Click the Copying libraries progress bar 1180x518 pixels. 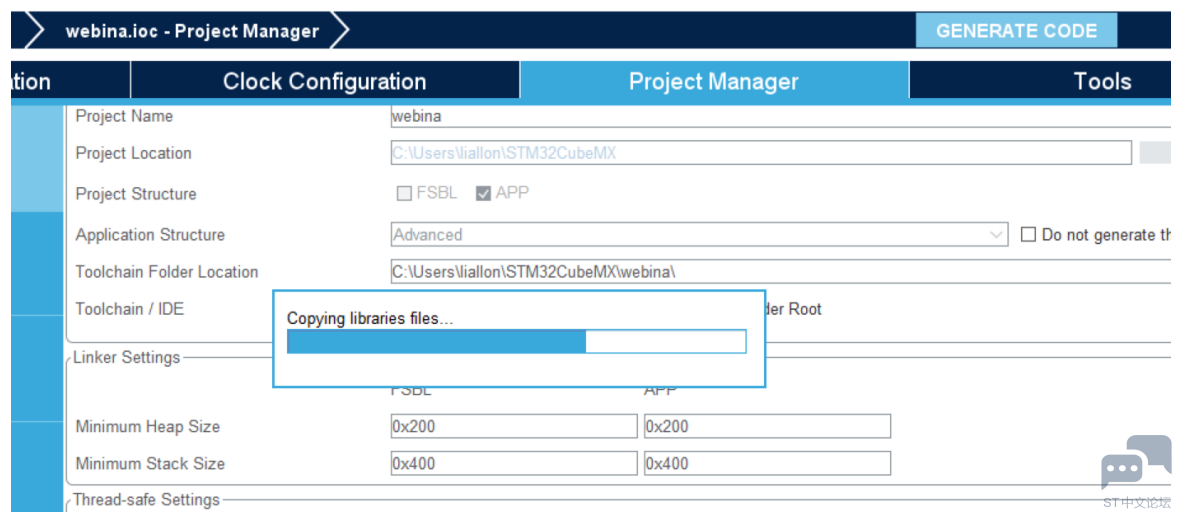click(516, 341)
